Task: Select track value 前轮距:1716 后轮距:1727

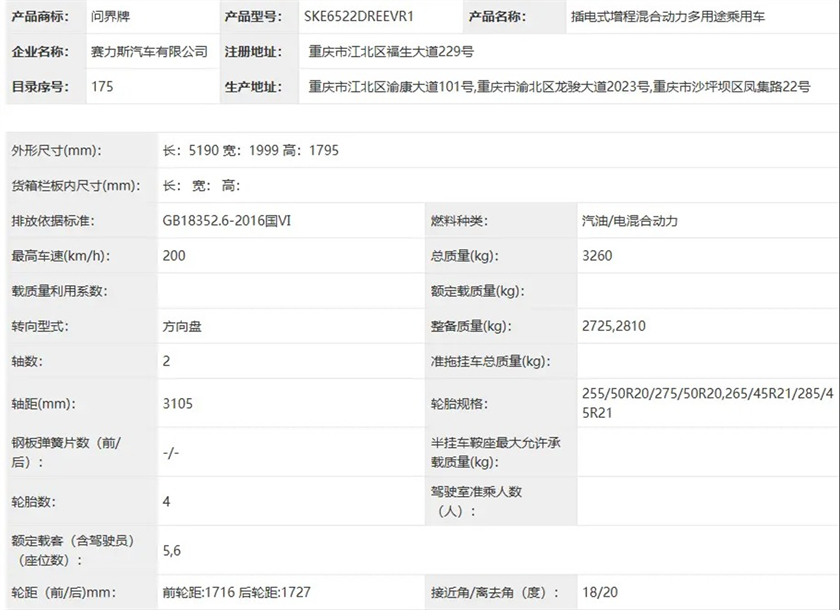Action: (x=237, y=592)
